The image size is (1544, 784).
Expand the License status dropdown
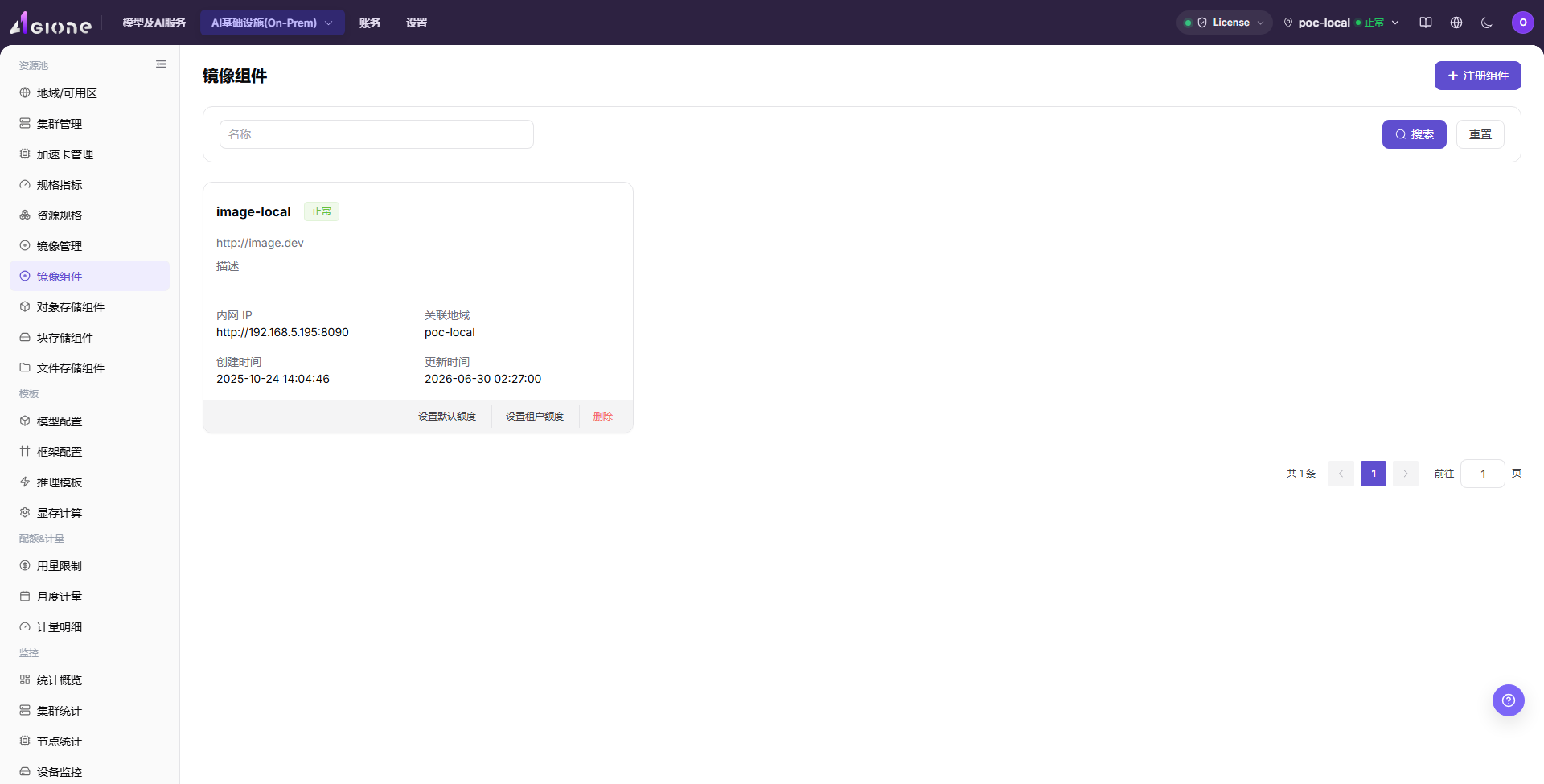tap(1224, 23)
